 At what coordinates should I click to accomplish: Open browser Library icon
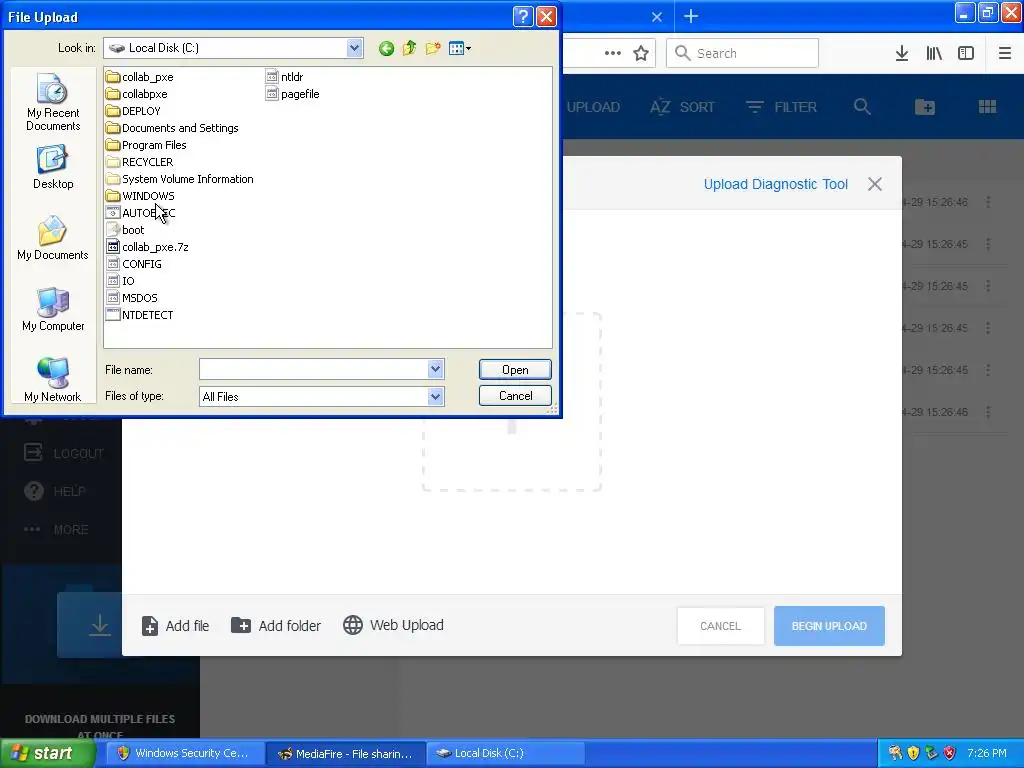click(934, 53)
